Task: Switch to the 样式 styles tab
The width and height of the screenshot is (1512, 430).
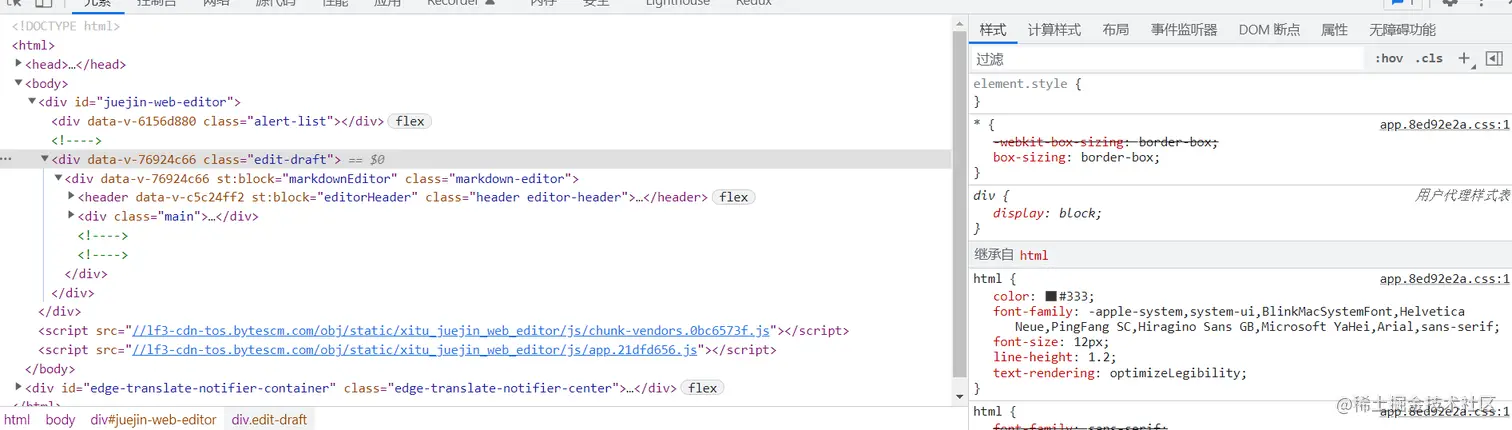Action: 993,30
